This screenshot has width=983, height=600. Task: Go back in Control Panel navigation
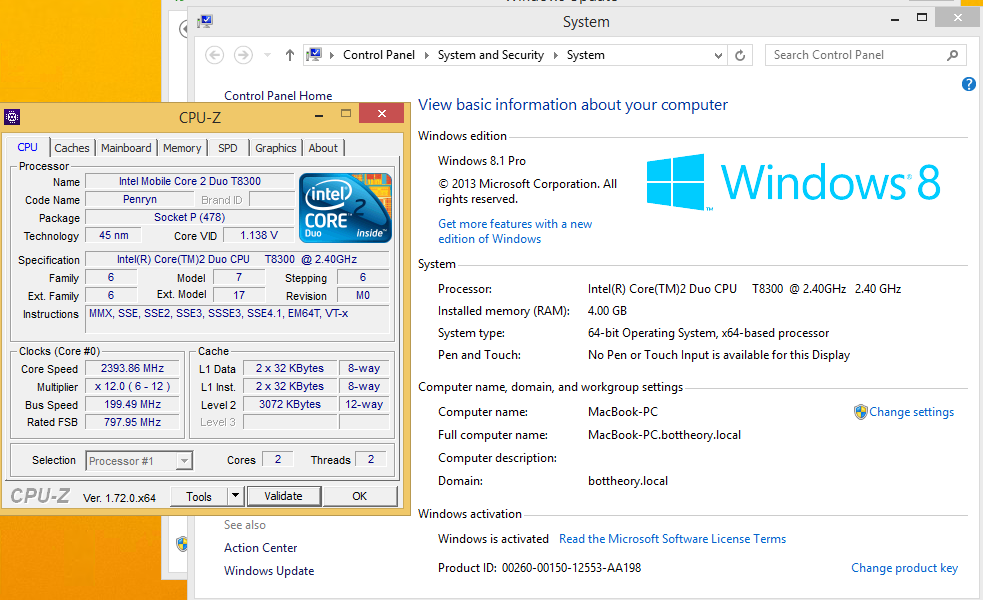coord(214,55)
